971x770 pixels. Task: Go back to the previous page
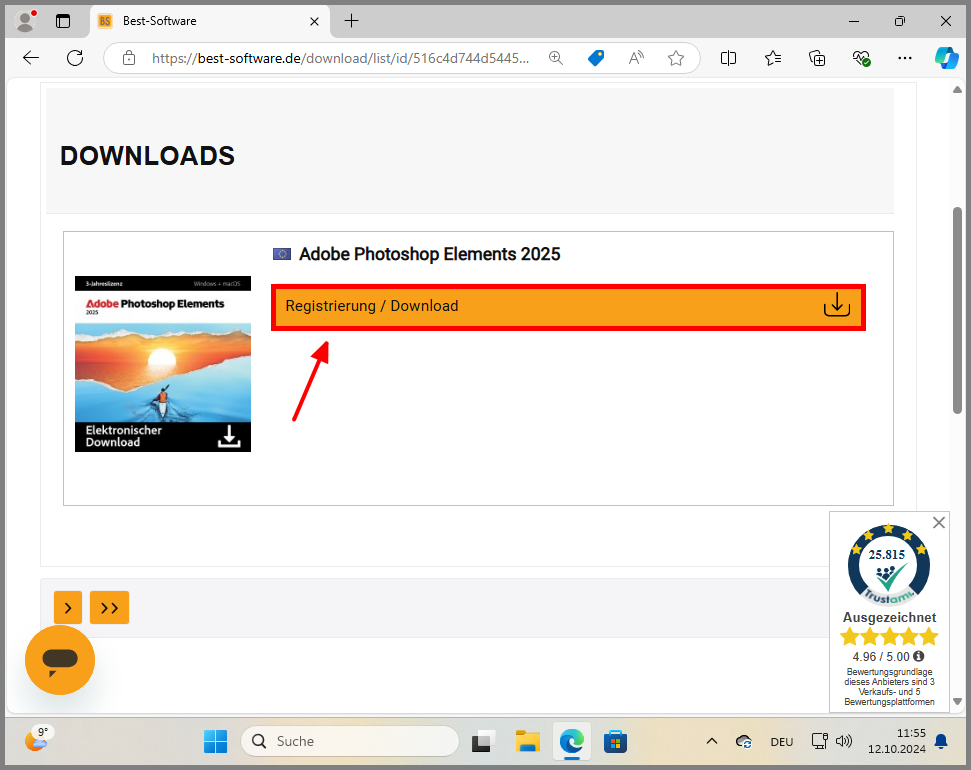point(30,58)
